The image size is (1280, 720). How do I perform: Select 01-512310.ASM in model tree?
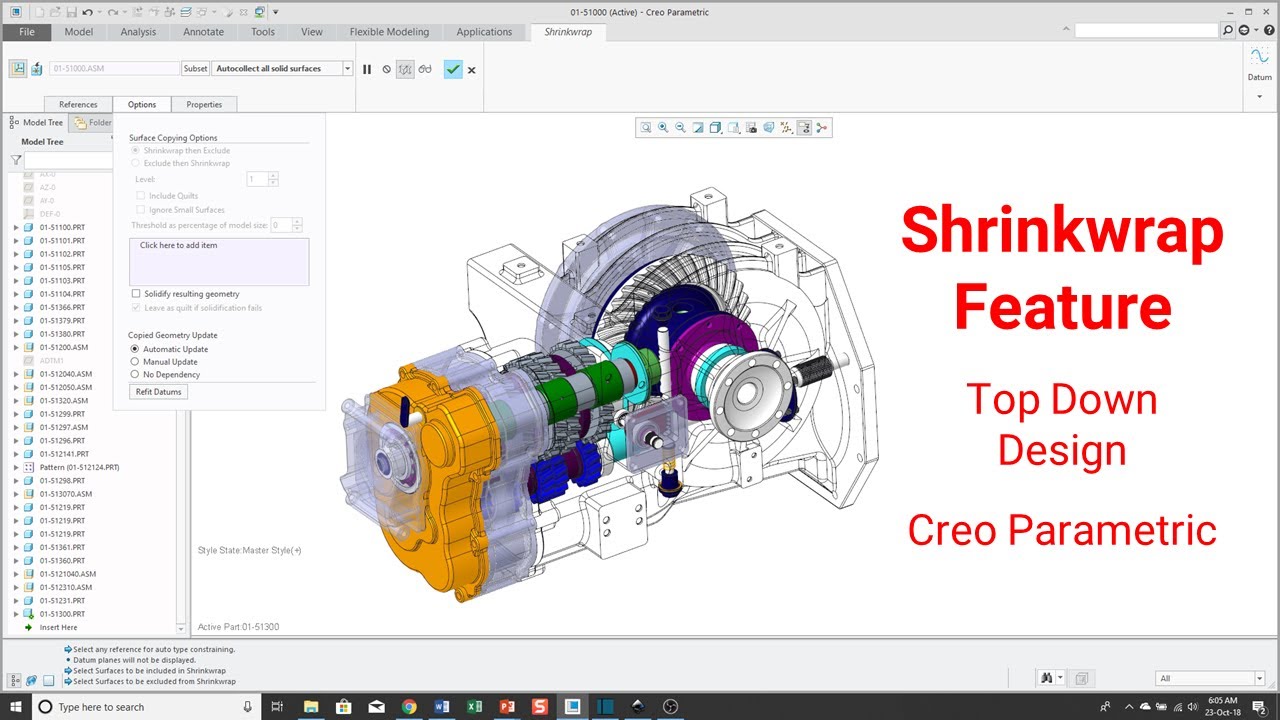[x=66, y=588]
